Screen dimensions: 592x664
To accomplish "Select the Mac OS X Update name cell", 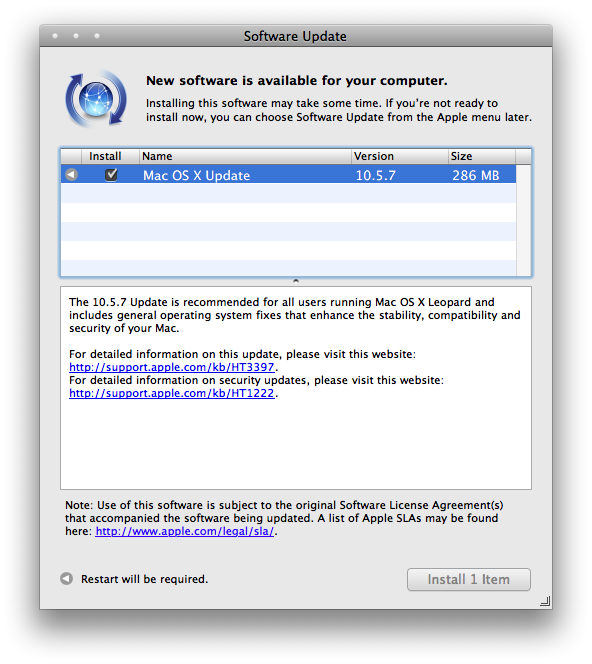I will pos(196,175).
